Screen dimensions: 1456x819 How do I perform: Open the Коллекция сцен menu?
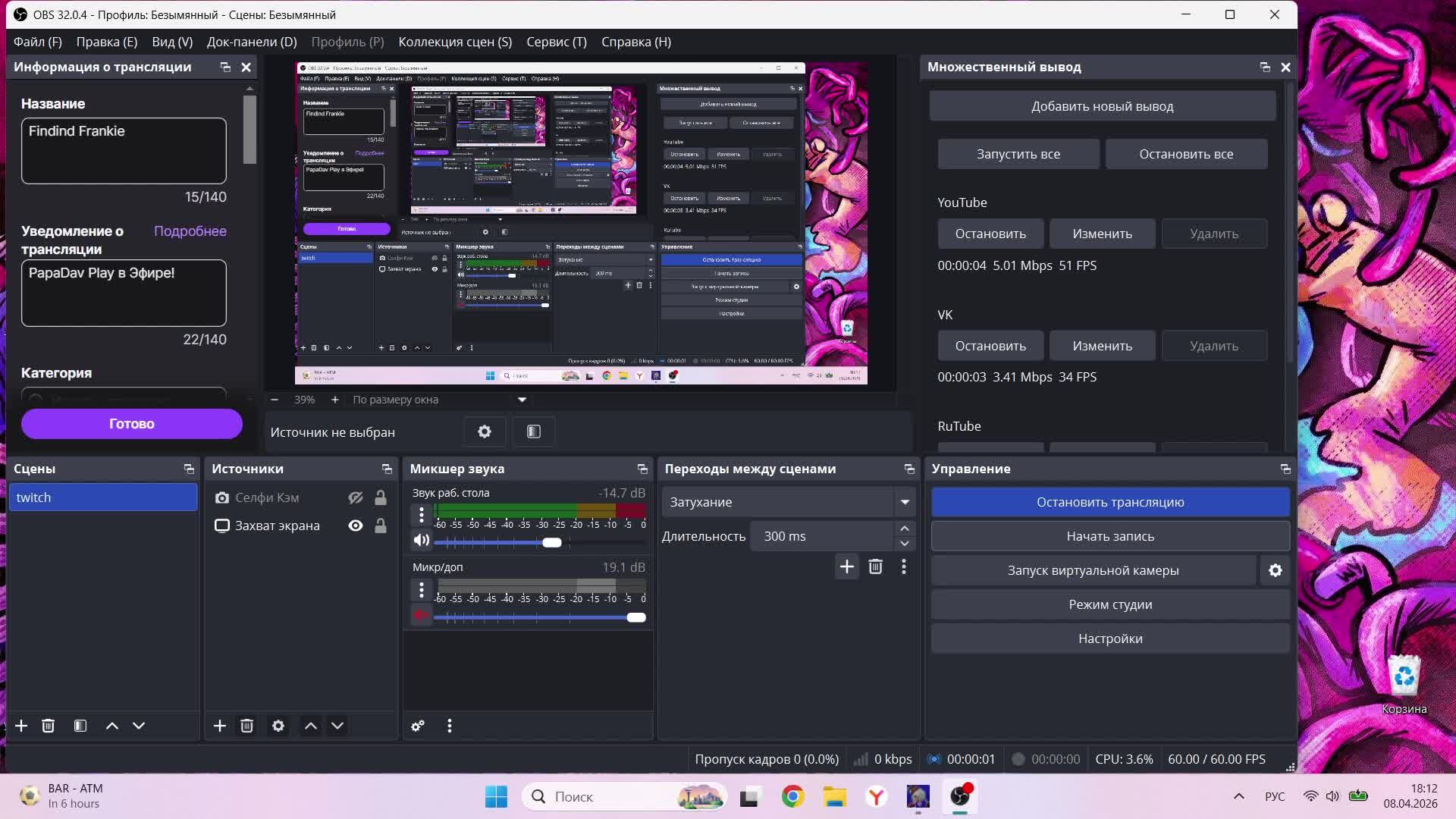point(455,42)
